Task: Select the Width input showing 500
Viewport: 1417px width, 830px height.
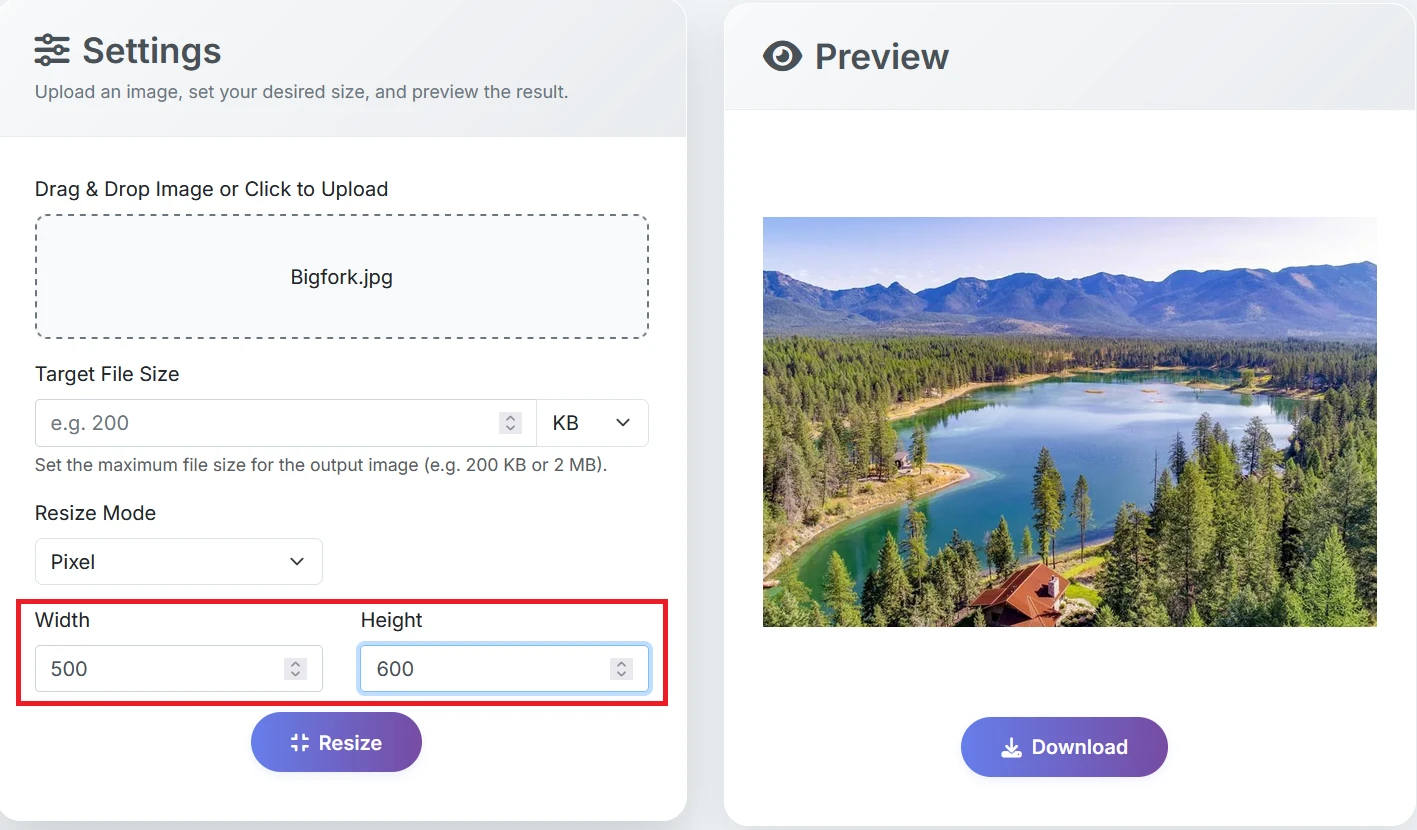Action: 160,668
